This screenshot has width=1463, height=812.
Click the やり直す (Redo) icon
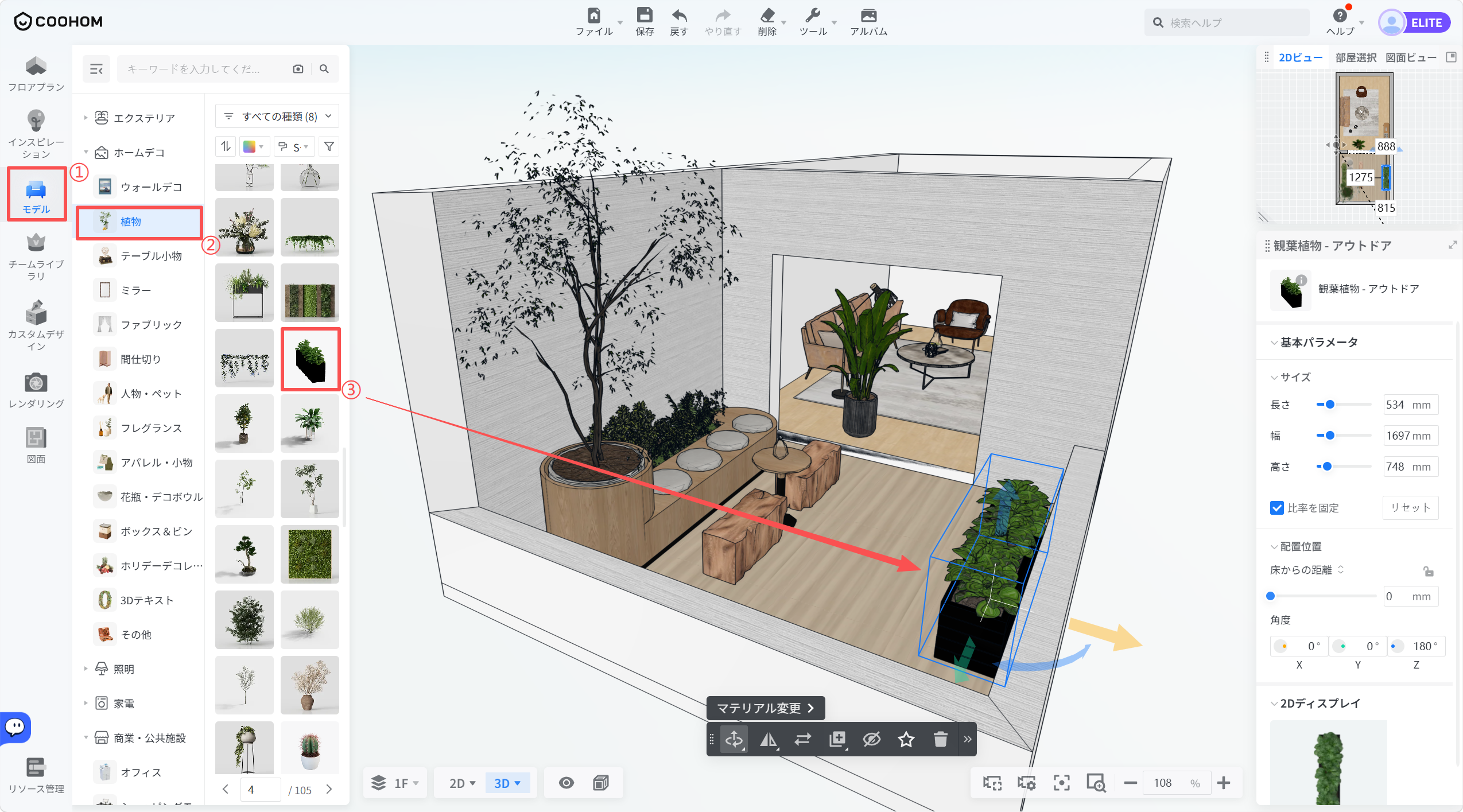coord(723,15)
